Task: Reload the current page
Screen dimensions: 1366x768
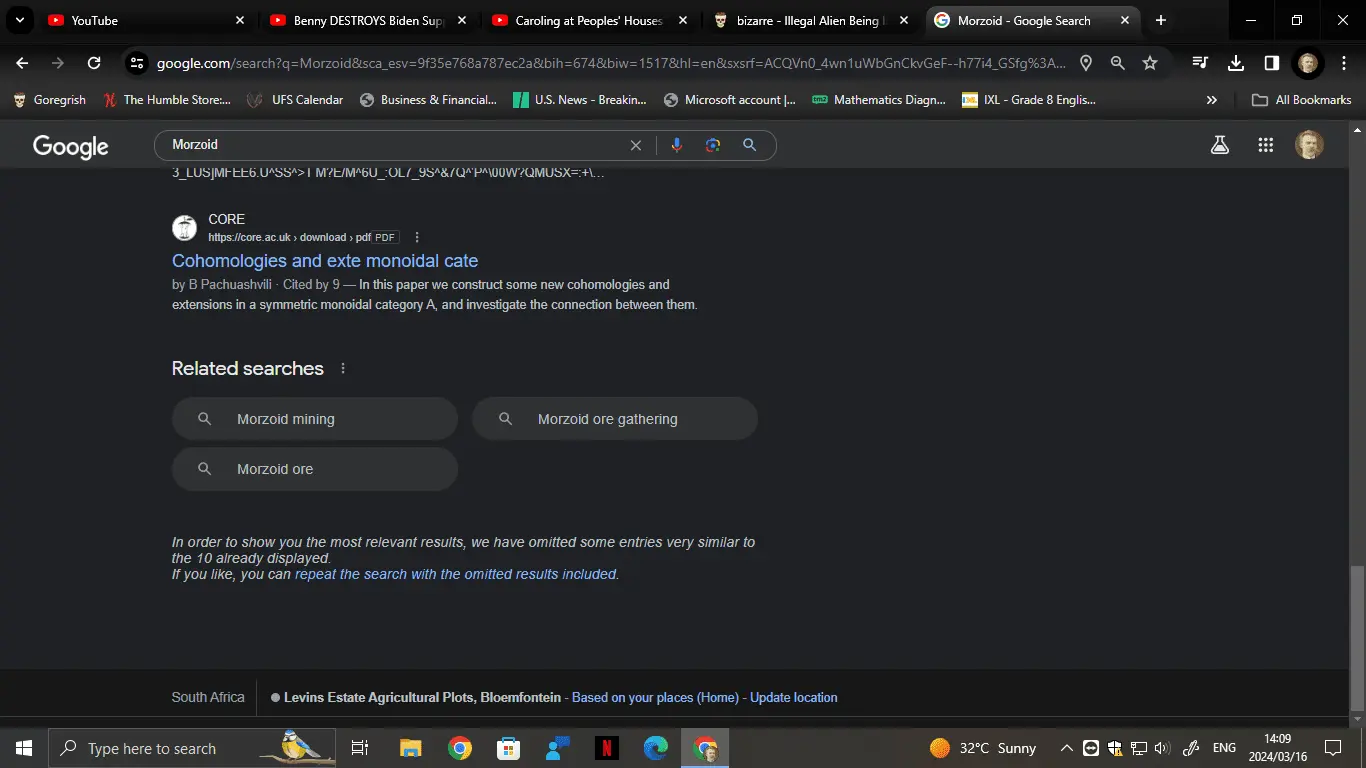Action: 94,63
